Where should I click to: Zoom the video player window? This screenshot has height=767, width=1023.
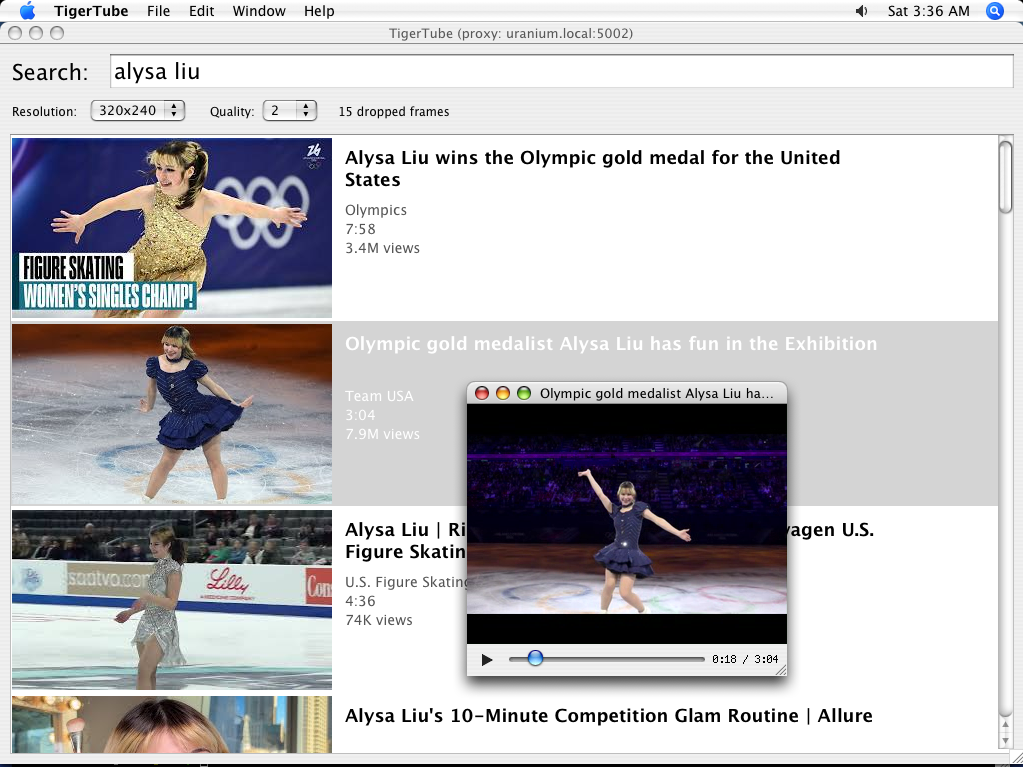click(x=523, y=393)
